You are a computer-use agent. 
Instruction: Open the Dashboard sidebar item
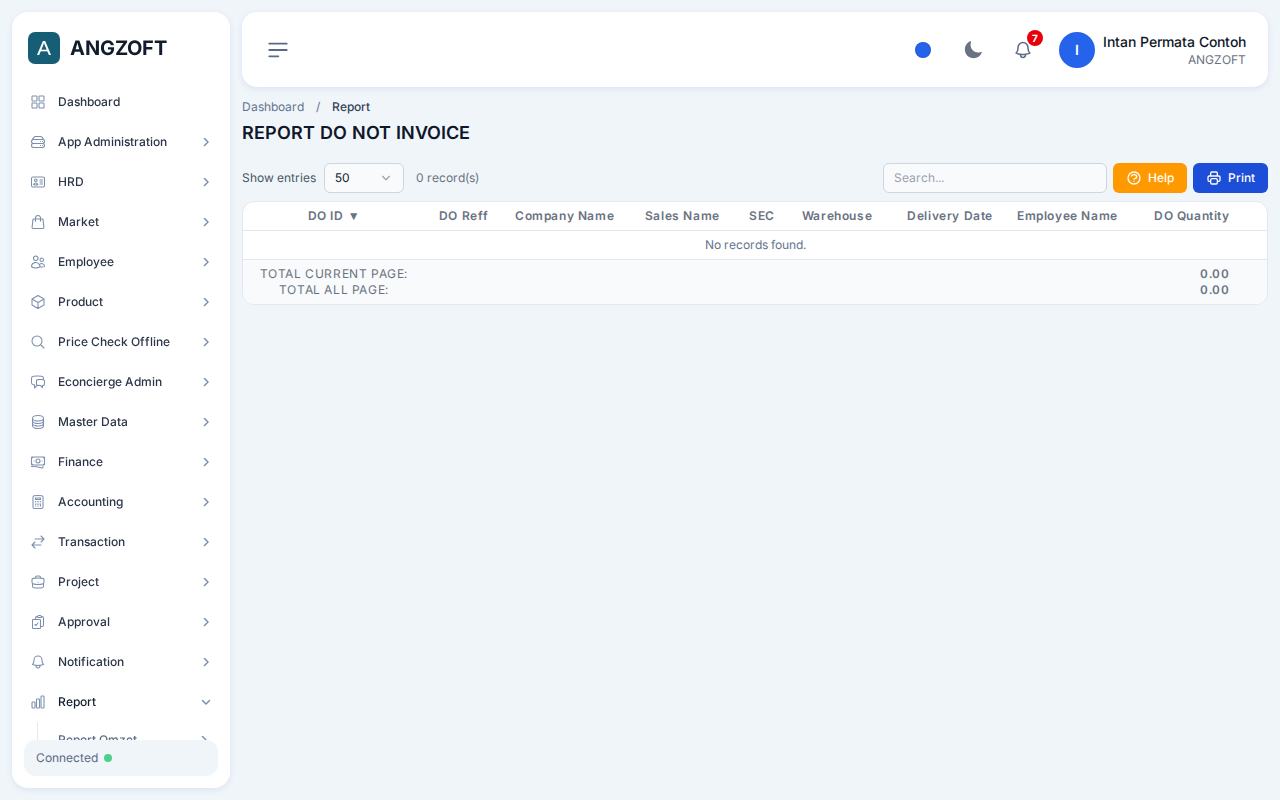121,102
